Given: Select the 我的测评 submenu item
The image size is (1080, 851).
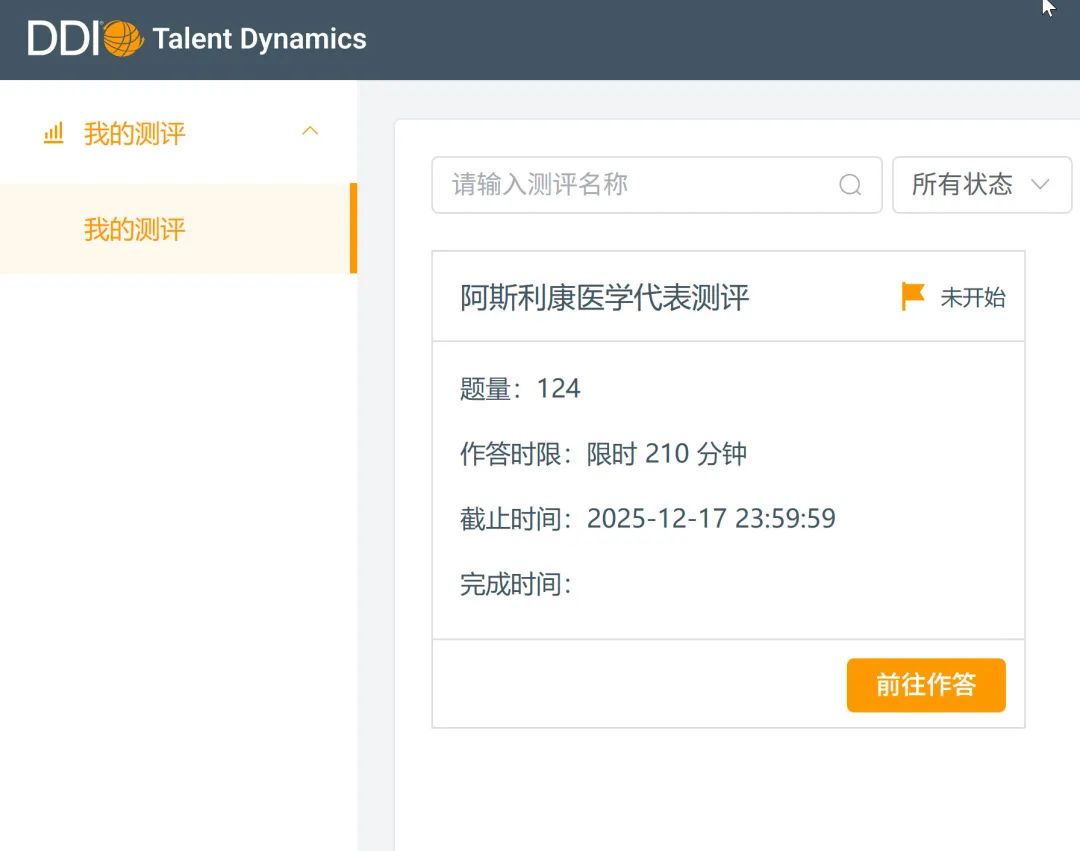Looking at the screenshot, I should 178,229.
